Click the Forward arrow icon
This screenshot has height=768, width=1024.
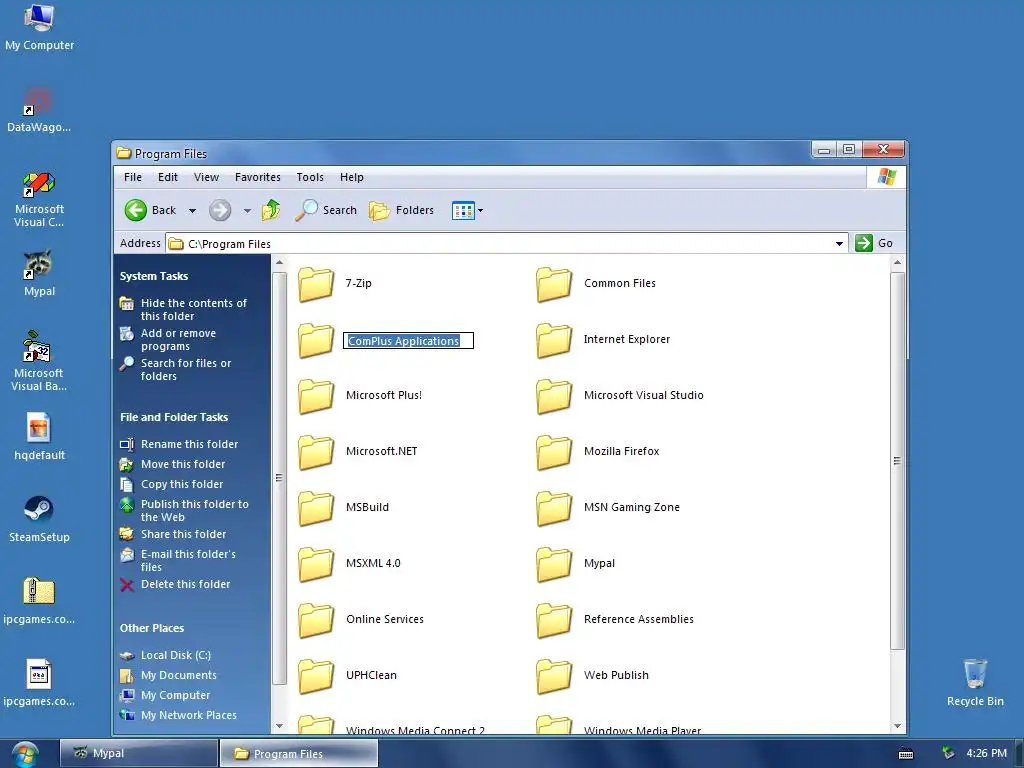220,210
